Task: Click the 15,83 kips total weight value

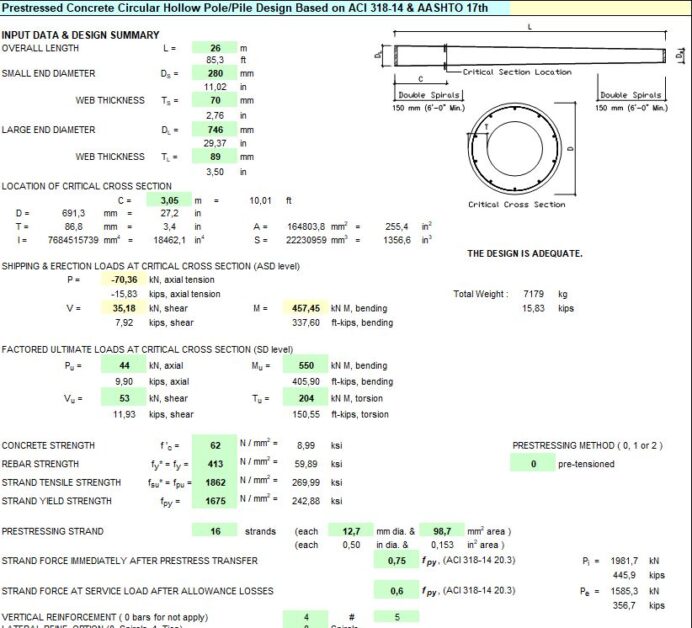Action: [x=533, y=308]
